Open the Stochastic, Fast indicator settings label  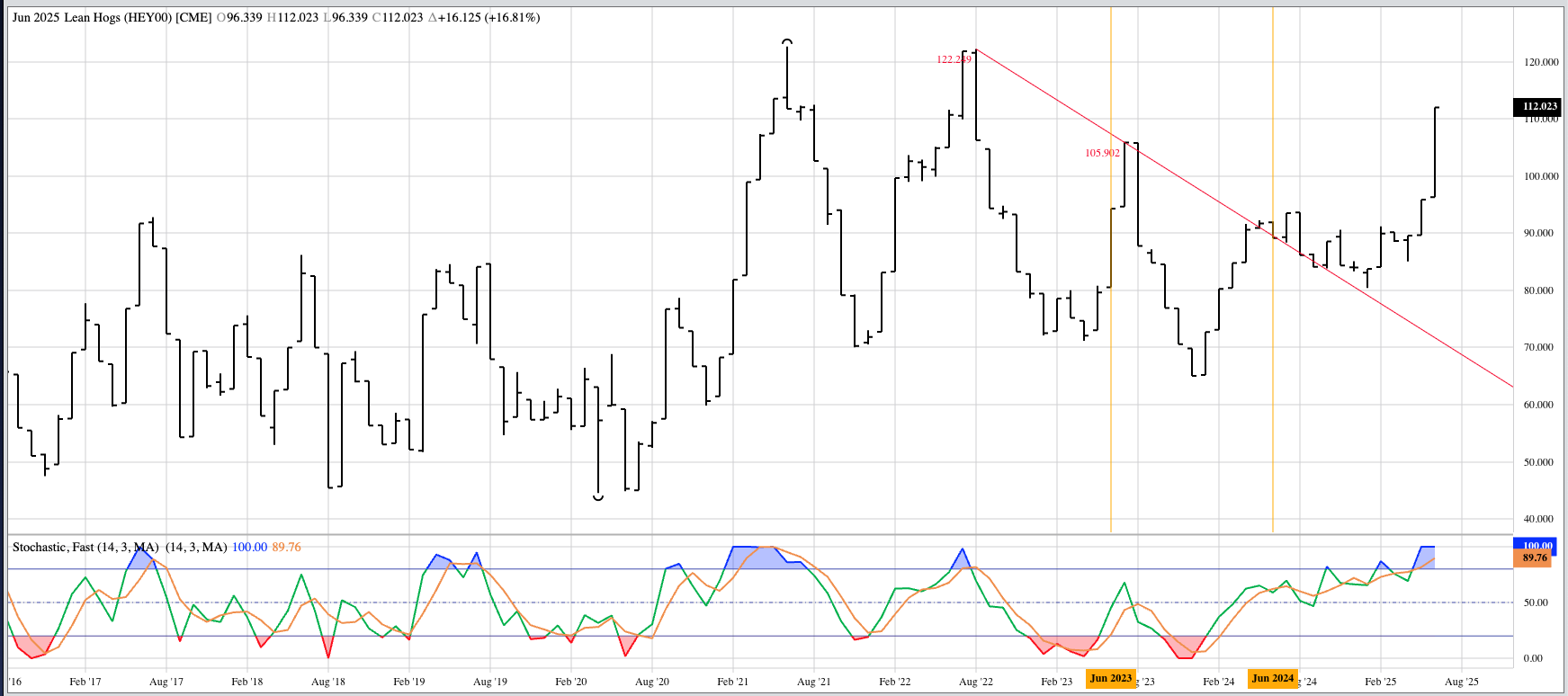(85, 547)
